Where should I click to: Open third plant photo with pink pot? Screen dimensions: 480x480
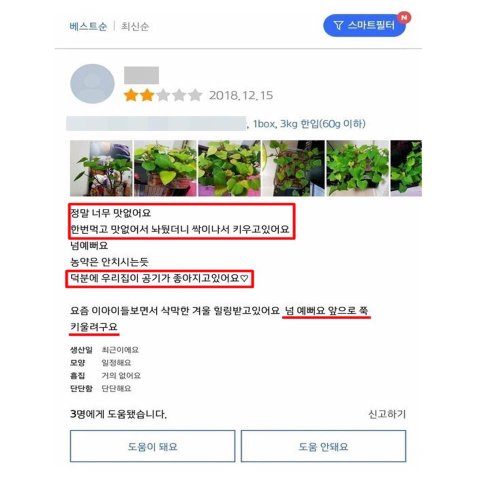click(x=229, y=168)
